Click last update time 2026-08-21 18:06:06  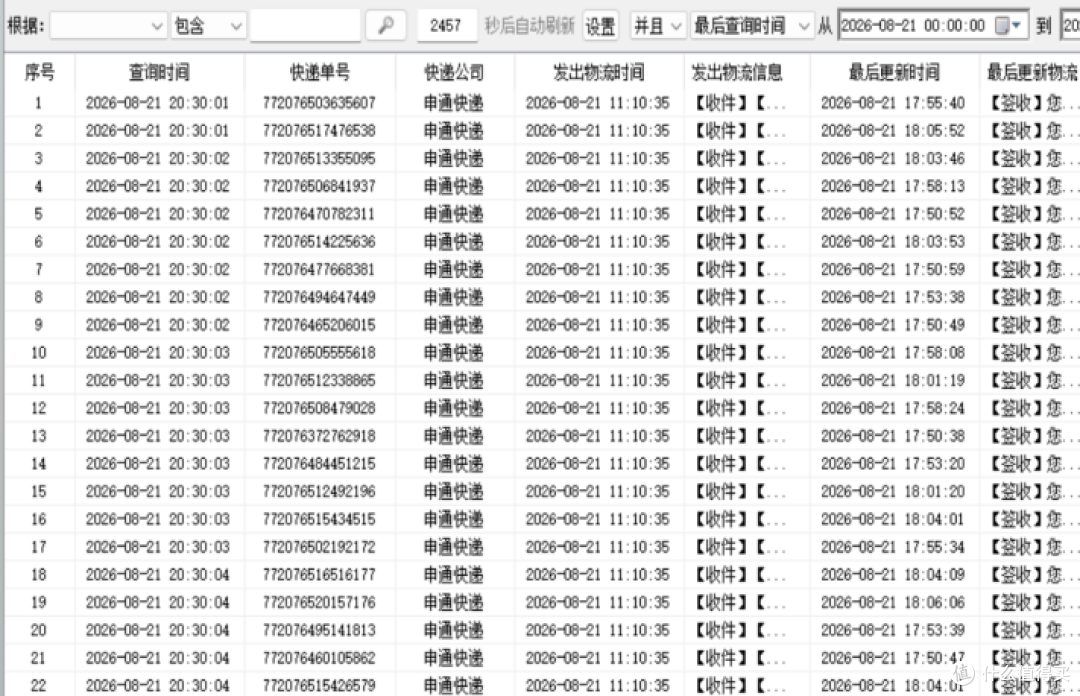pyautogui.click(x=893, y=602)
